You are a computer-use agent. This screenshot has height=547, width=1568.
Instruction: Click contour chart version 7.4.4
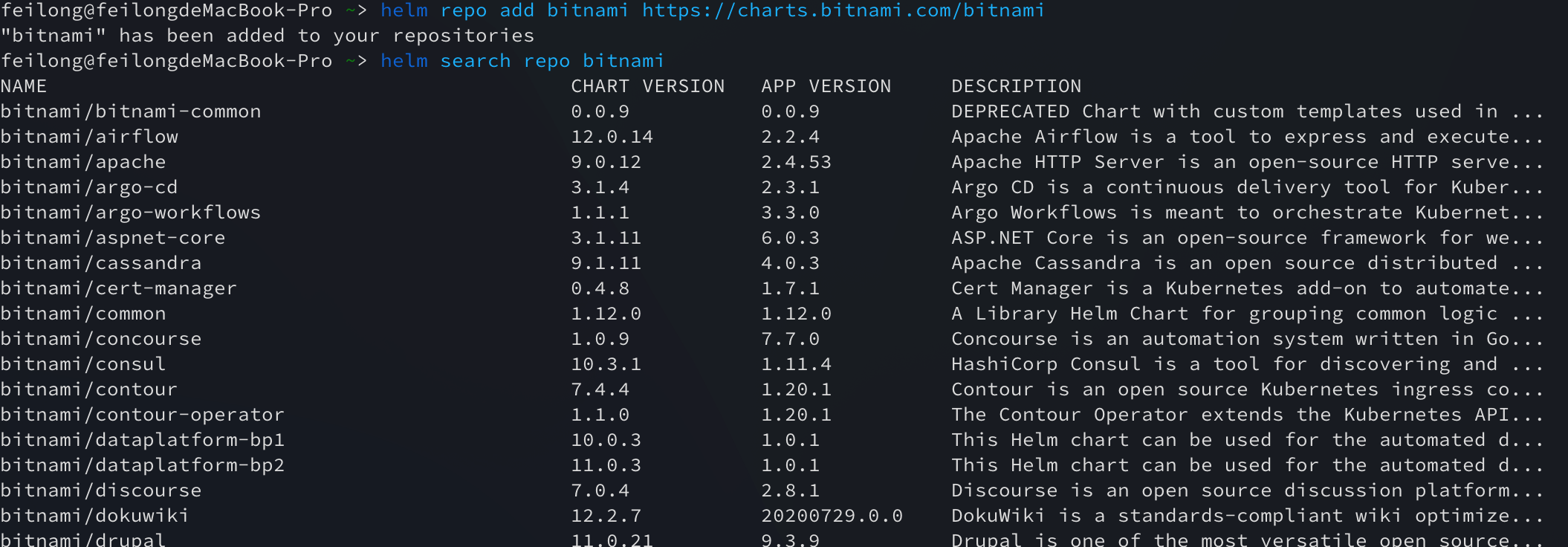pyautogui.click(x=600, y=389)
